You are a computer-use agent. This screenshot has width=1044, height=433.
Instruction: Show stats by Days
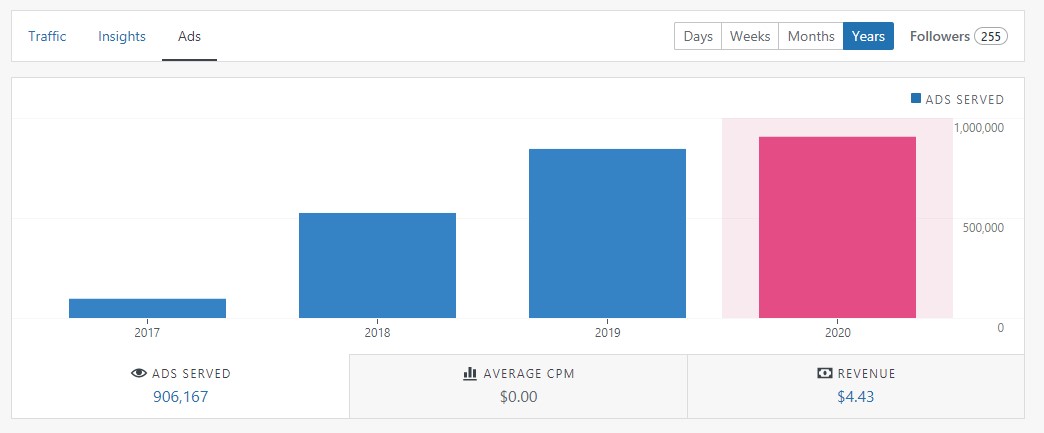[x=698, y=36]
